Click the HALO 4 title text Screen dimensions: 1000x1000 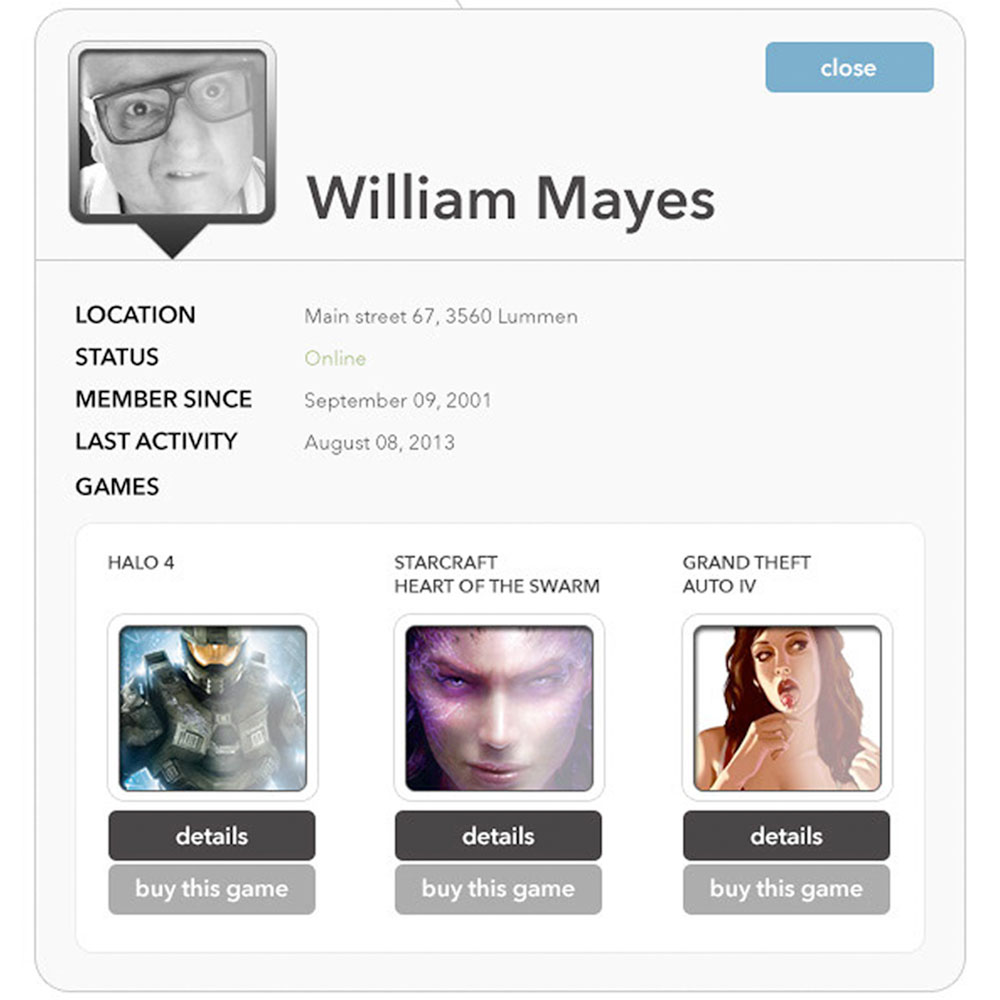click(141, 562)
